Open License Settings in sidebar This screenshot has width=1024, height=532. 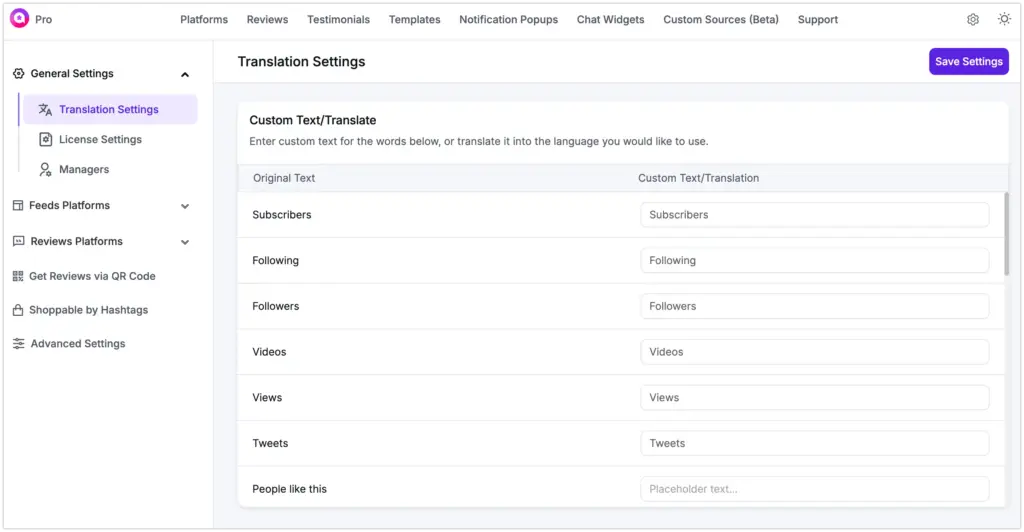[x=100, y=139]
